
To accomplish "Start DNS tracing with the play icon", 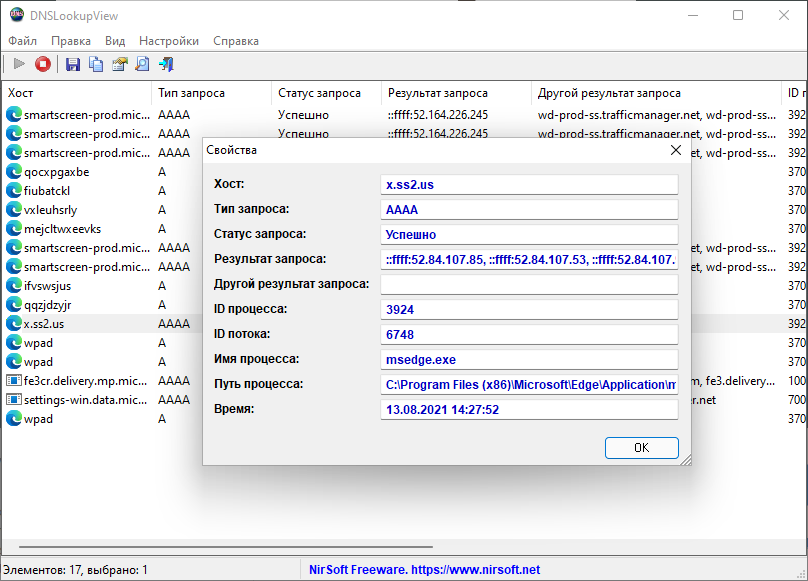I will (x=19, y=64).
